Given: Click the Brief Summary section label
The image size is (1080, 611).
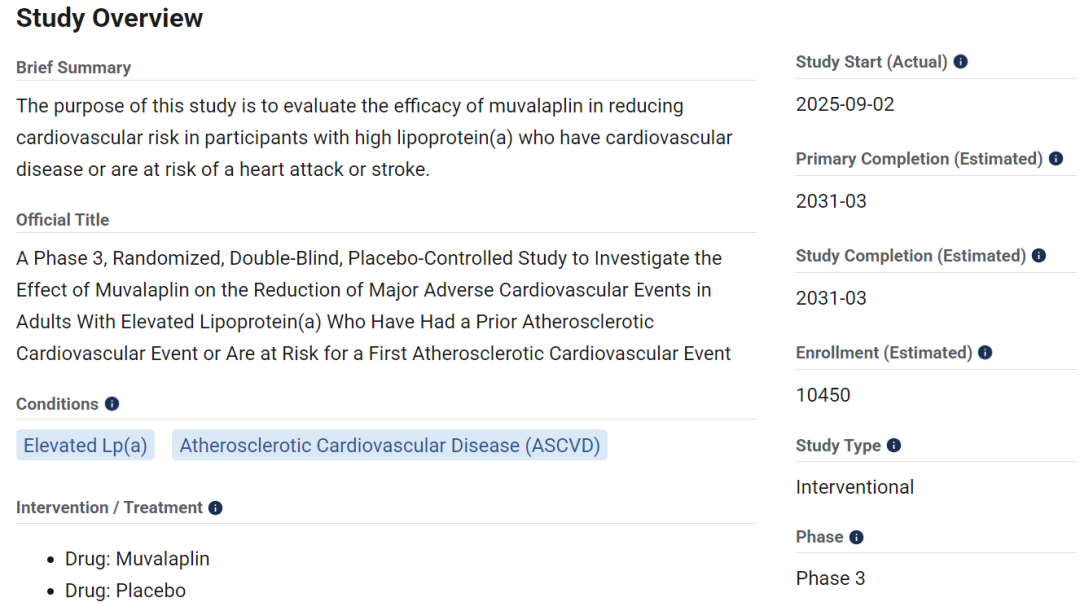Looking at the screenshot, I should [x=74, y=68].
